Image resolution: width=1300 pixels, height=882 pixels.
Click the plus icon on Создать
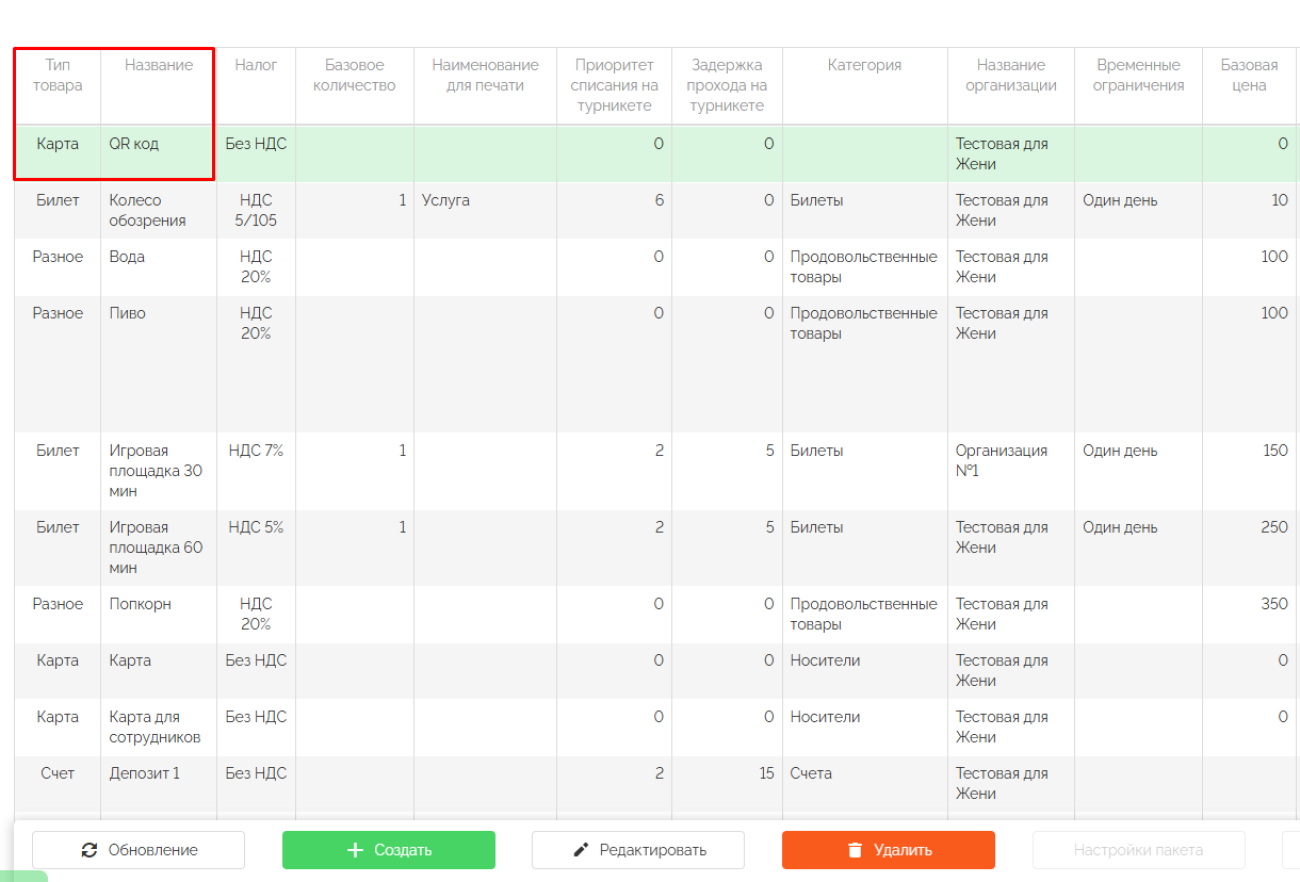click(x=354, y=850)
